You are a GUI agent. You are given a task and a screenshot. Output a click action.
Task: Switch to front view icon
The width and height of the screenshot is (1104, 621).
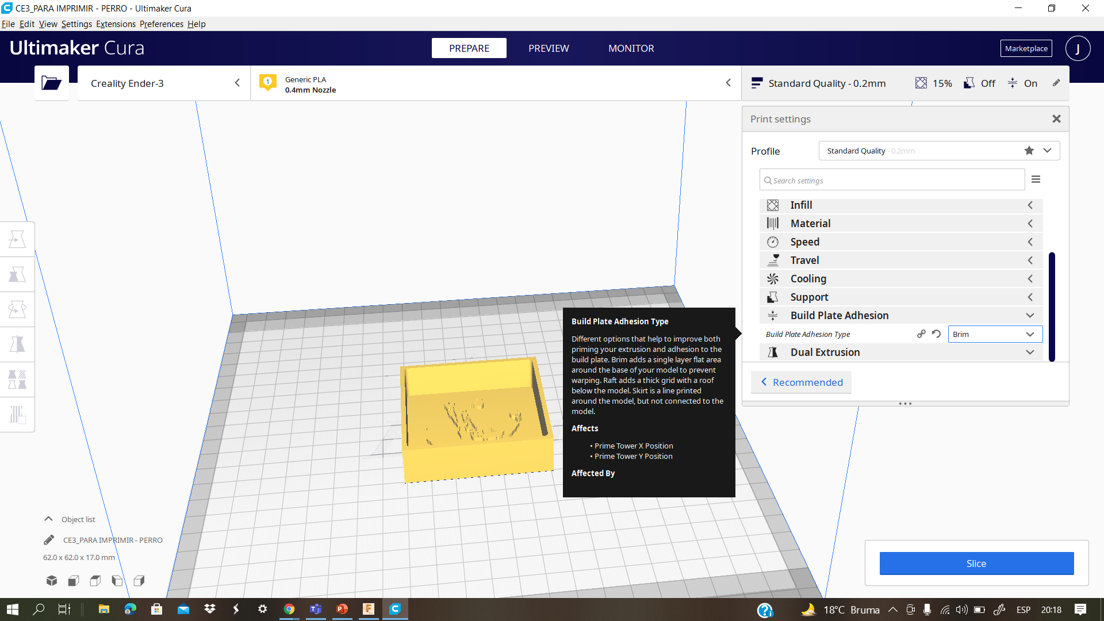click(73, 581)
